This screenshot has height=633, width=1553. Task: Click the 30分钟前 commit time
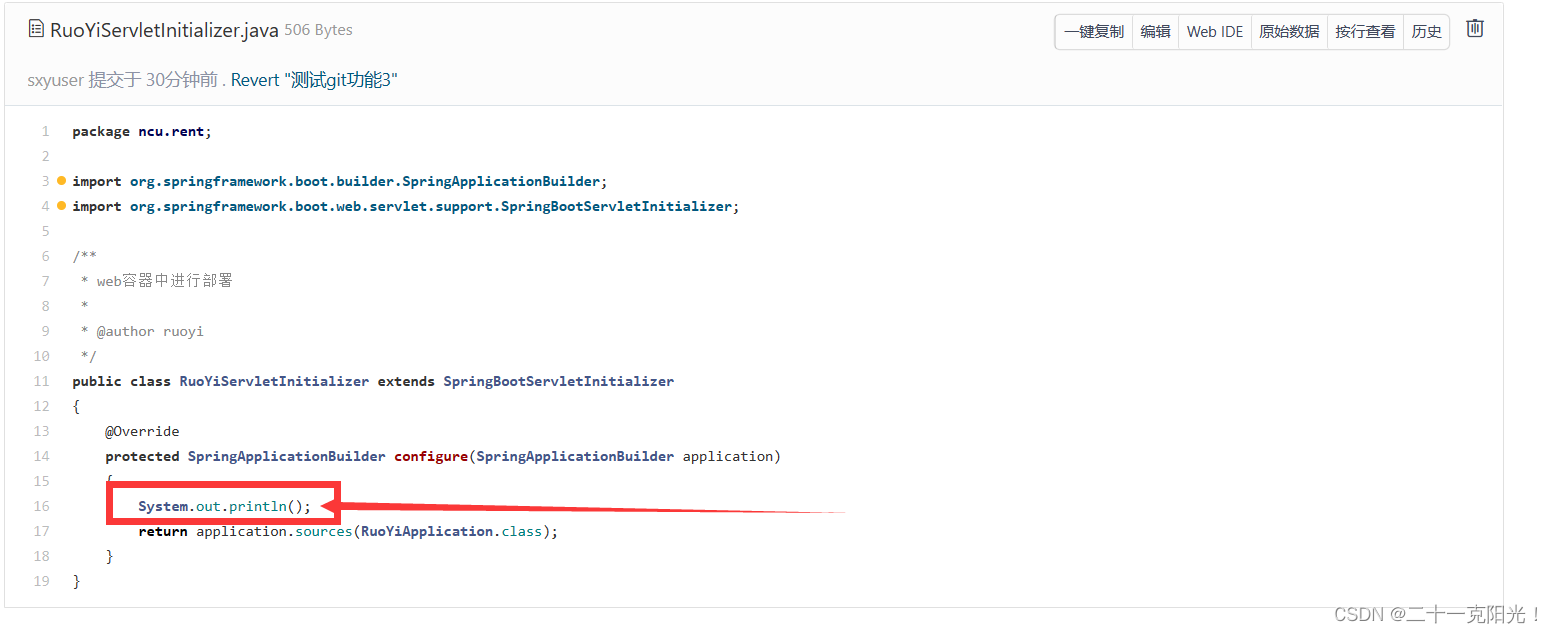182,80
